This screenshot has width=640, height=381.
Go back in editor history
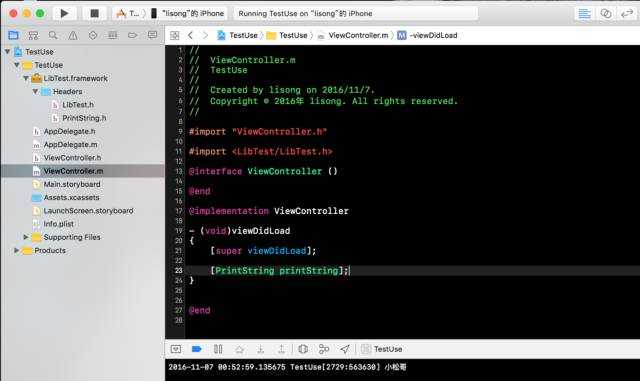coord(190,36)
